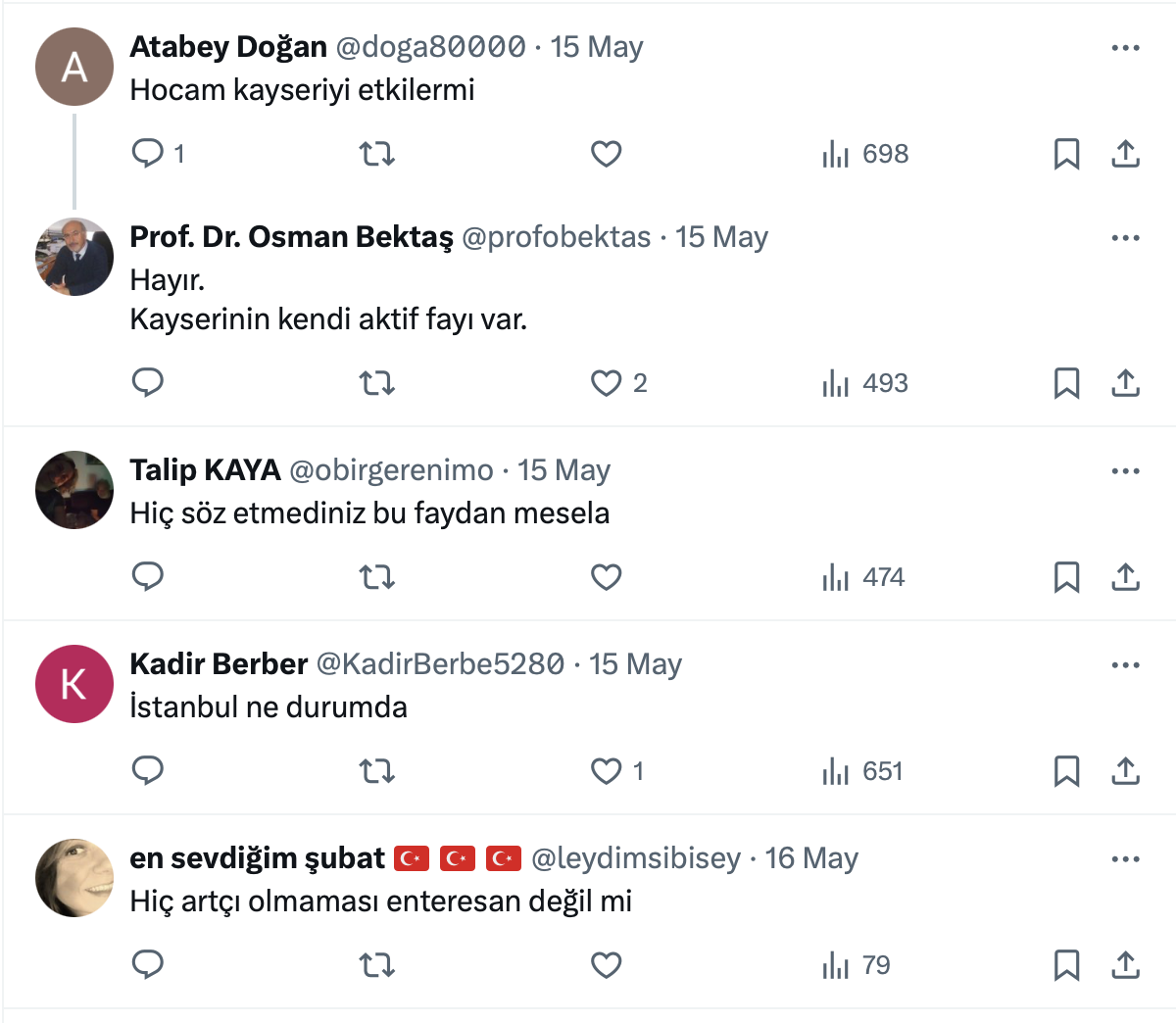Reply to Kadir Berber's tweet

point(148,771)
